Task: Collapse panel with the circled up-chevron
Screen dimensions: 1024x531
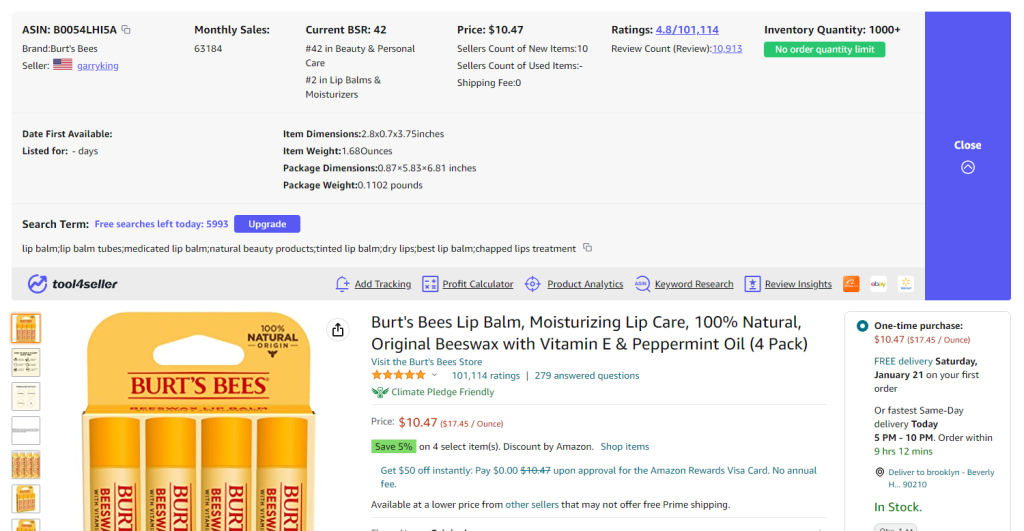Action: tap(968, 167)
